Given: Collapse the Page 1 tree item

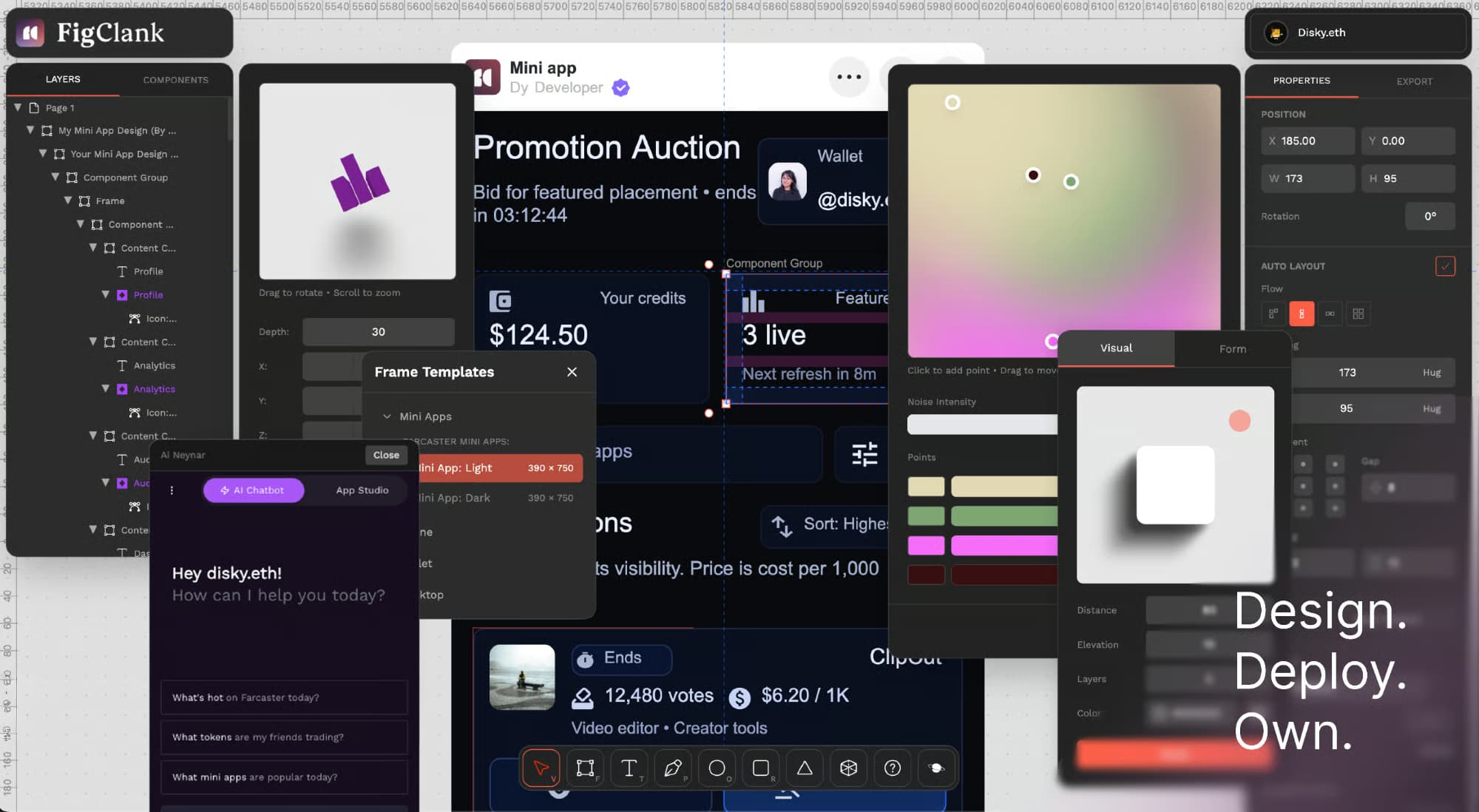Looking at the screenshot, I should click(x=18, y=108).
